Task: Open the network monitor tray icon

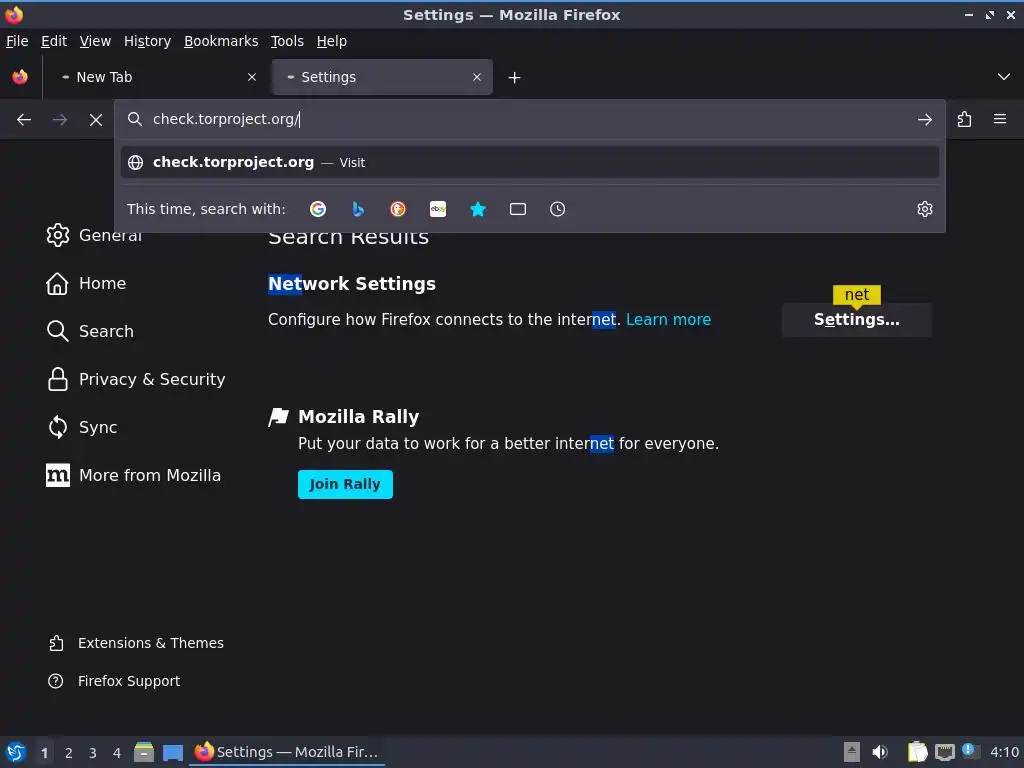Action: (944, 752)
